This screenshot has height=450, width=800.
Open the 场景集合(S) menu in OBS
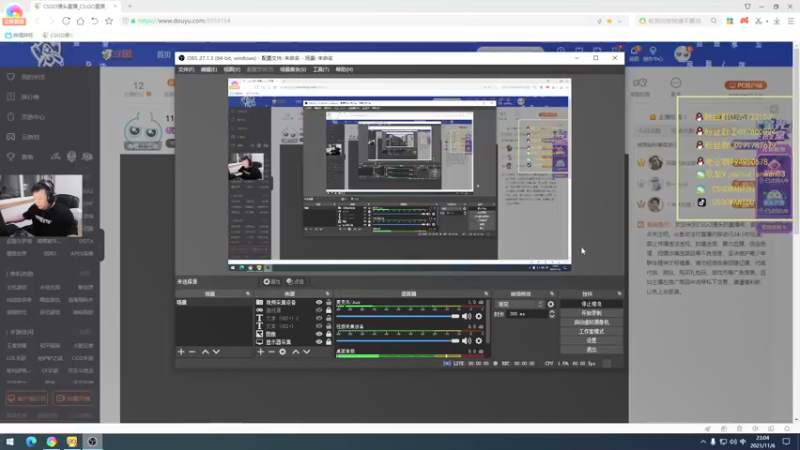coord(293,69)
